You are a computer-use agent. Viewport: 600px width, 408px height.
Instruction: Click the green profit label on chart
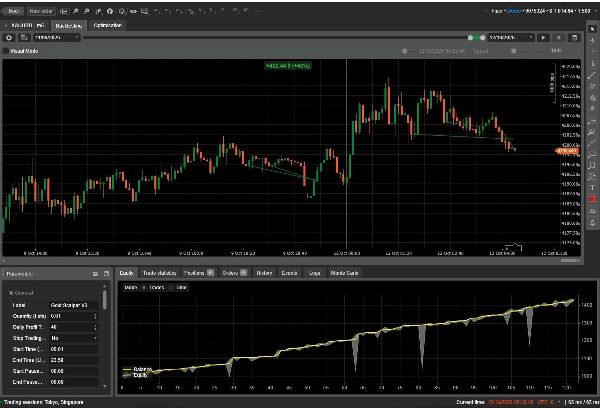[288, 66]
